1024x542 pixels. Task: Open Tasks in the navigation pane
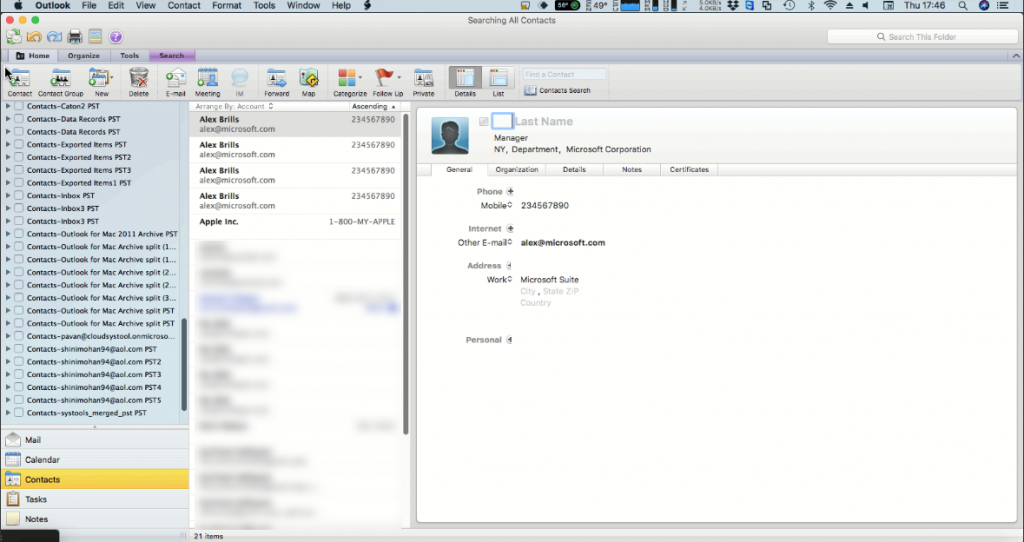(x=95, y=499)
